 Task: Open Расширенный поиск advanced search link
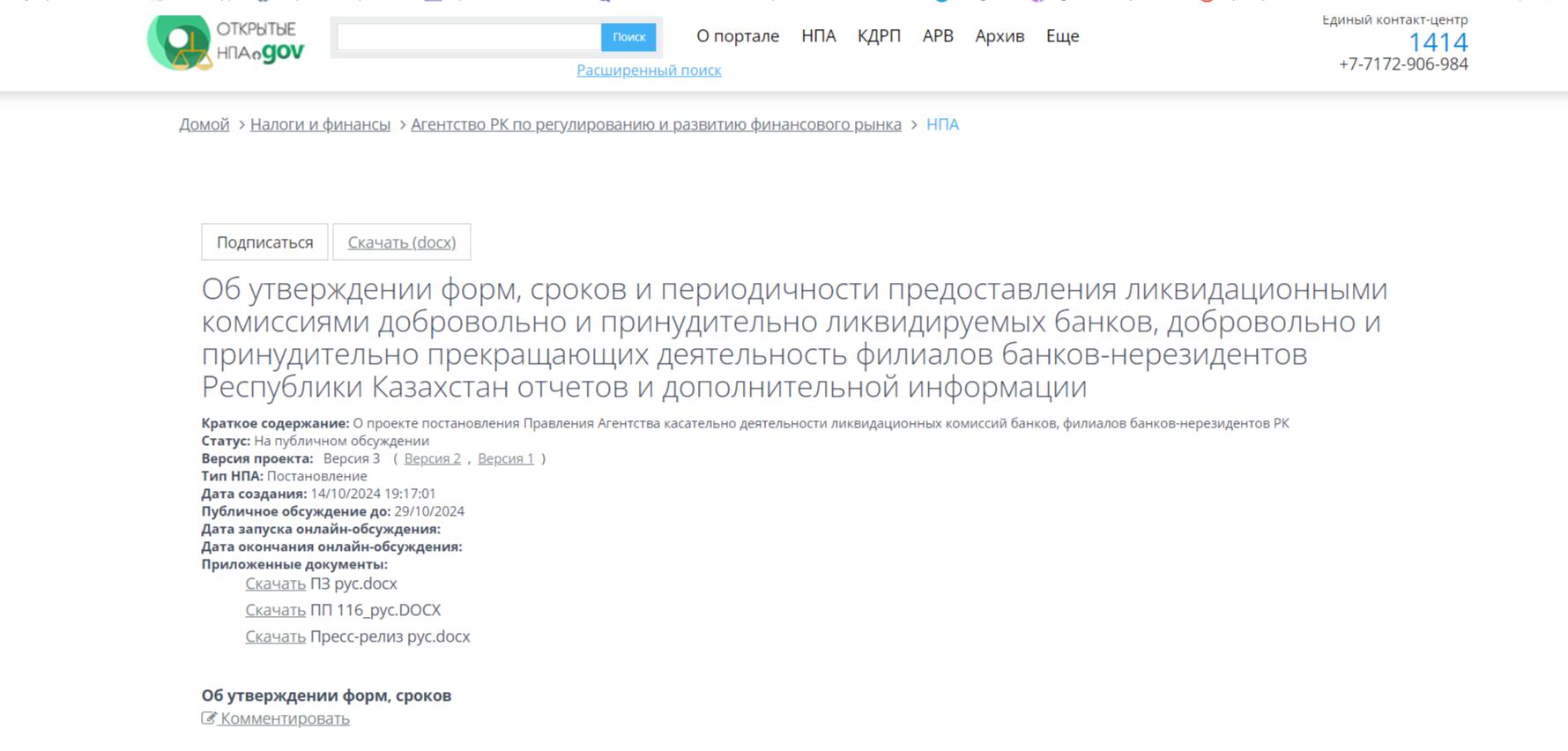pos(649,70)
